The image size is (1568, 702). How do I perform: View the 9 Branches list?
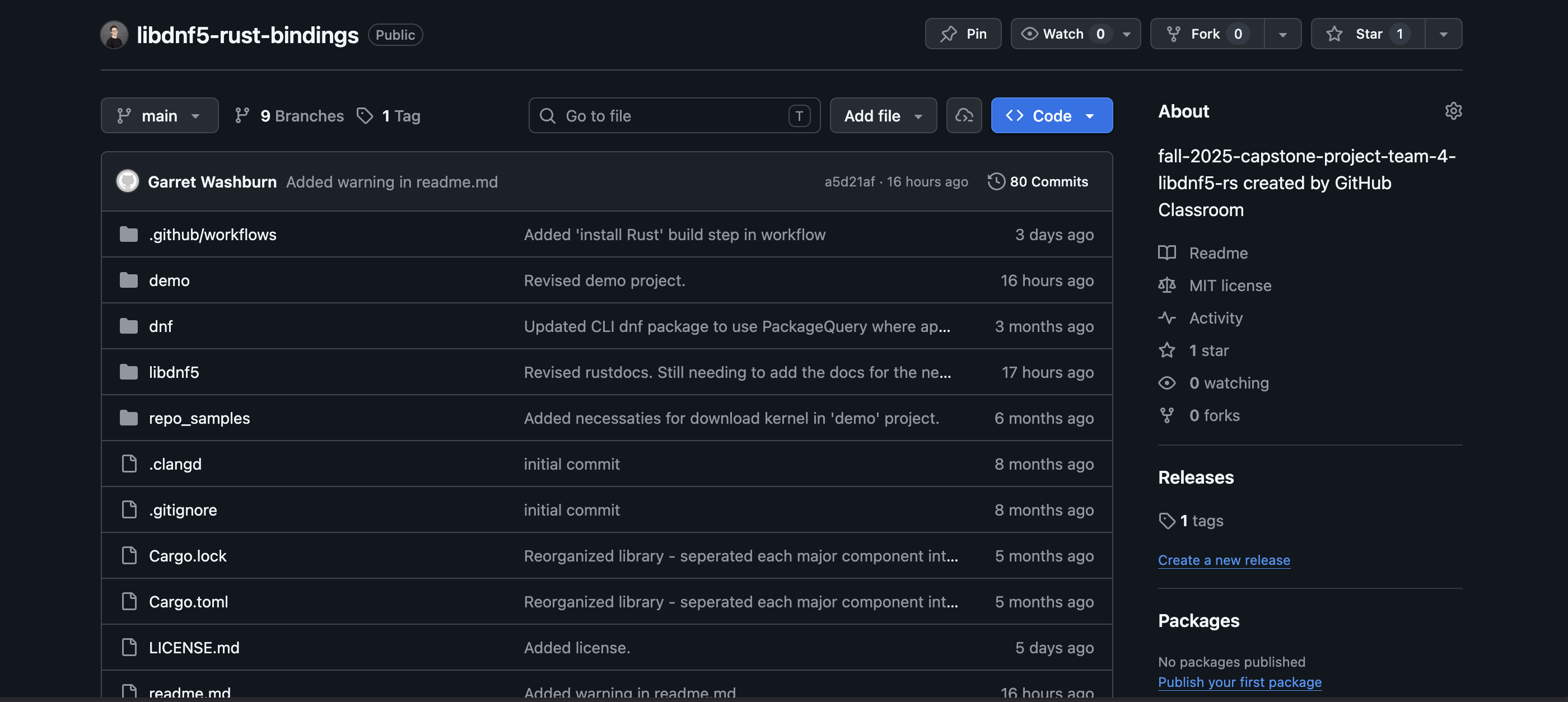click(x=289, y=115)
